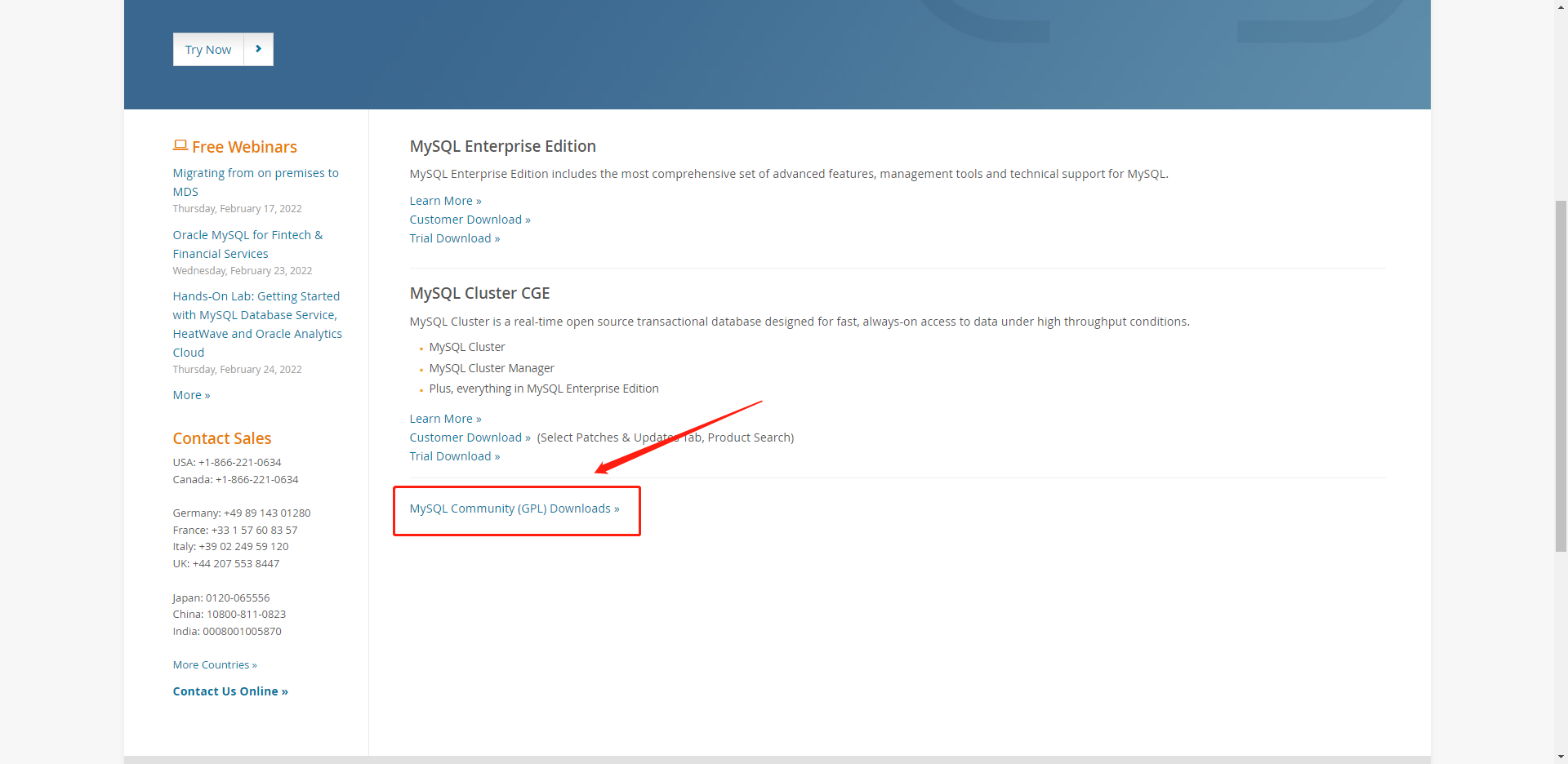The image size is (1568, 764).
Task: Click the Japan: 0120-065556 line
Action: coord(221,597)
